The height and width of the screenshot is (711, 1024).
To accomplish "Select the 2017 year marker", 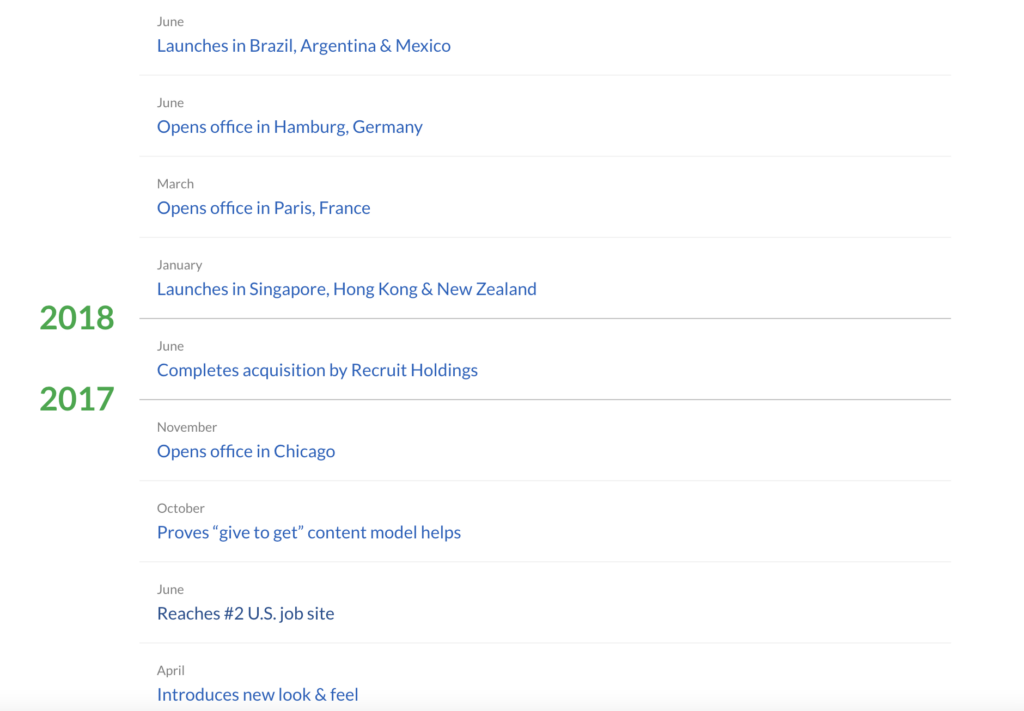I will (x=77, y=399).
